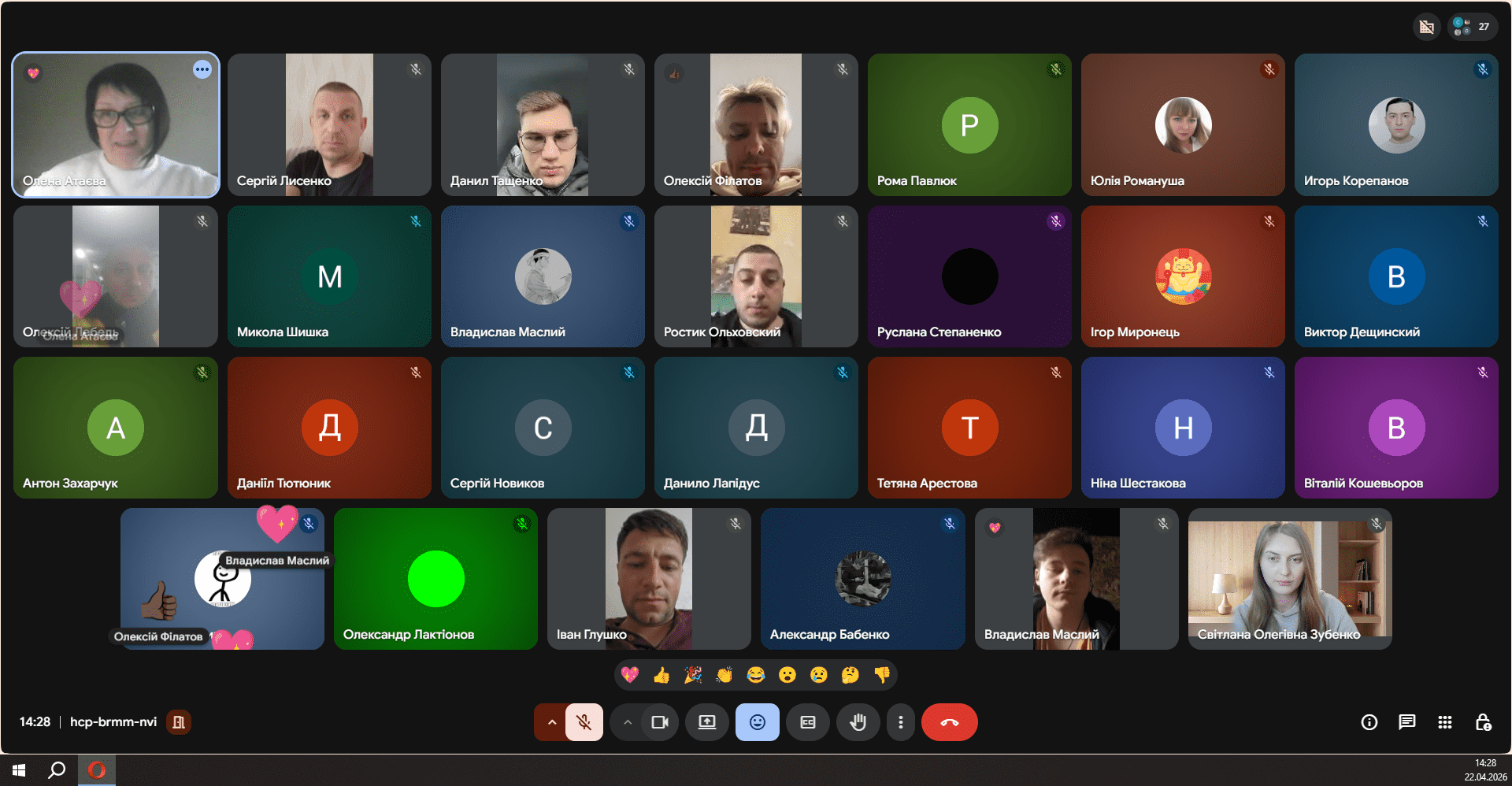Open options on Олена Атаєва's tile
Image resolution: width=1512 pixels, height=786 pixels.
(x=202, y=69)
